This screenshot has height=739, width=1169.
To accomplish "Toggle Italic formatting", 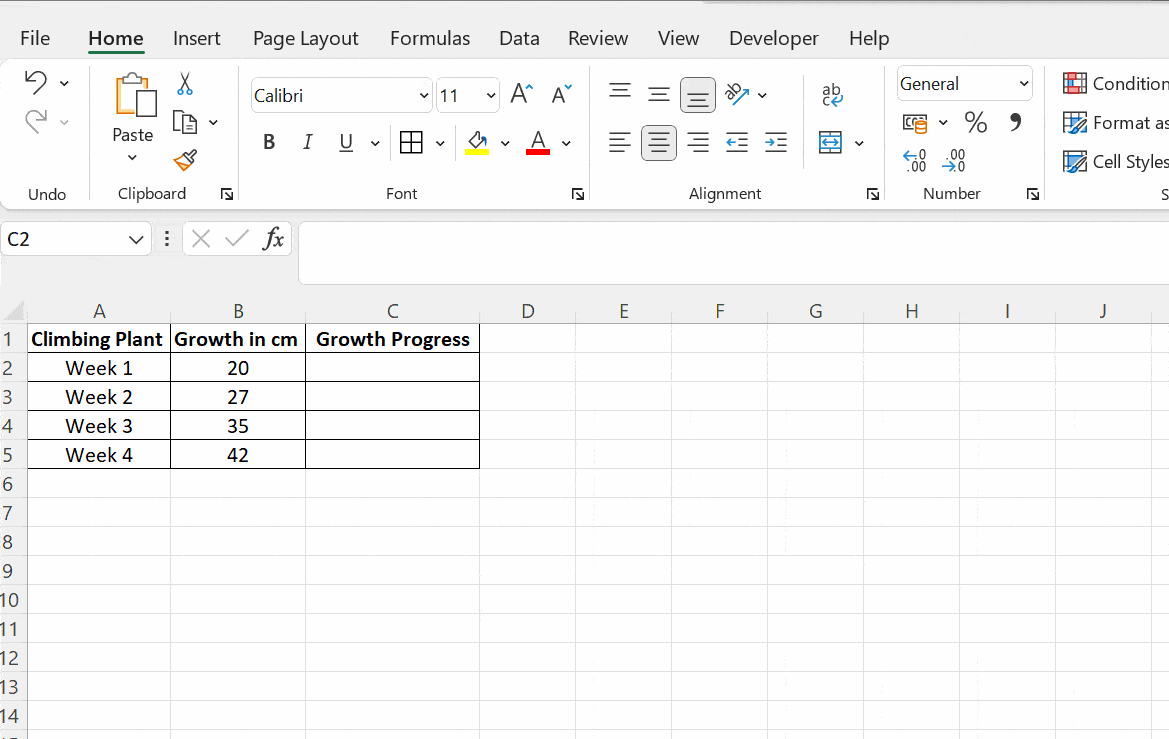I will [x=307, y=142].
